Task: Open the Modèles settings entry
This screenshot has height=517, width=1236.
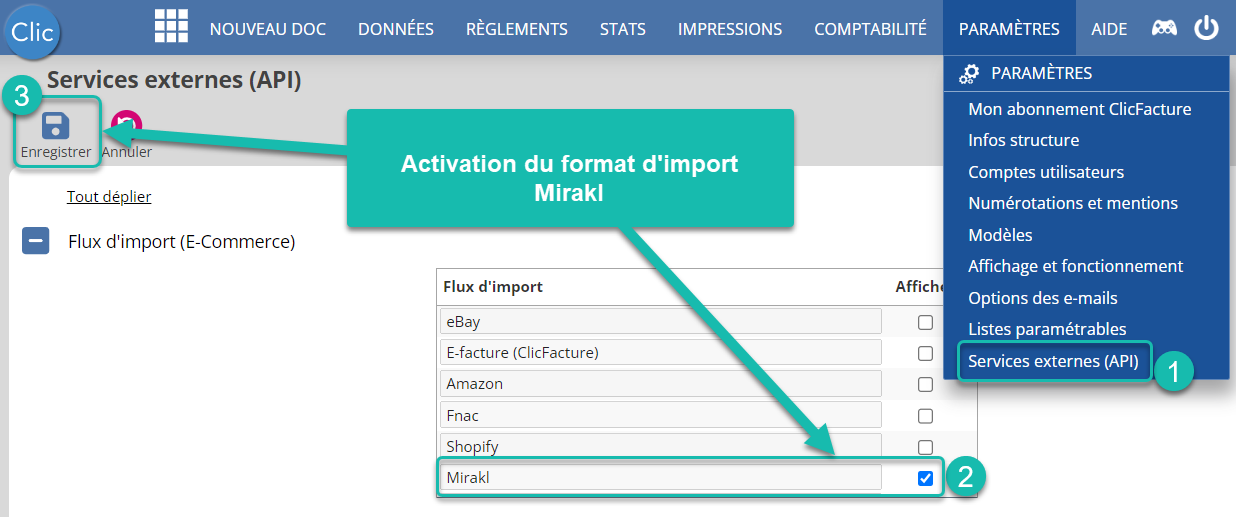Action: (x=1000, y=235)
